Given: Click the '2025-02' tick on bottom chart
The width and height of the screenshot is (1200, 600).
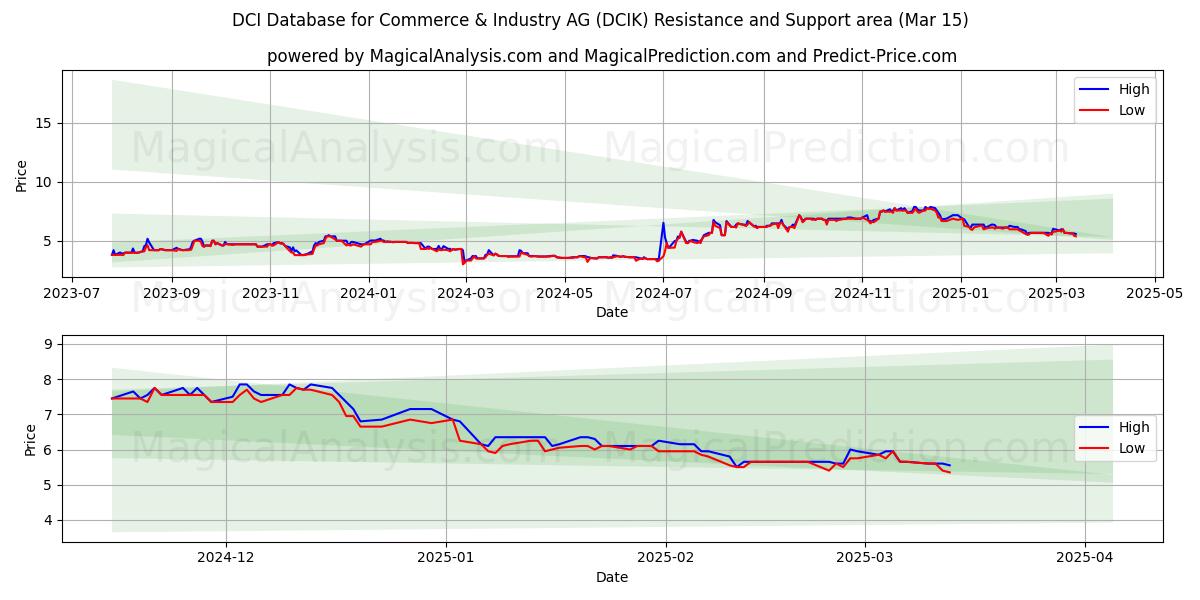Looking at the screenshot, I should (665, 558).
